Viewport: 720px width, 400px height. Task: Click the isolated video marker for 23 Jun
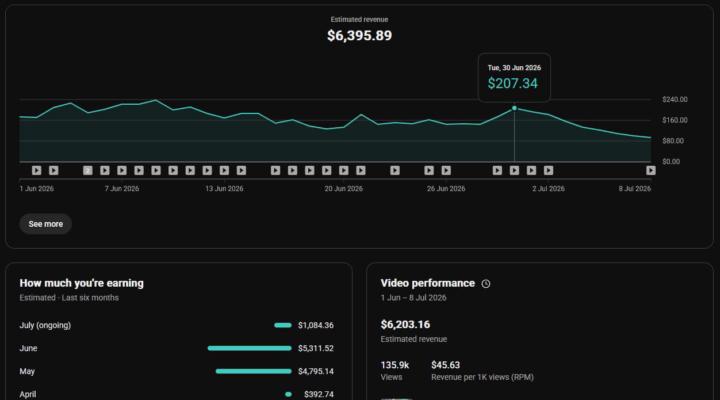coord(395,170)
